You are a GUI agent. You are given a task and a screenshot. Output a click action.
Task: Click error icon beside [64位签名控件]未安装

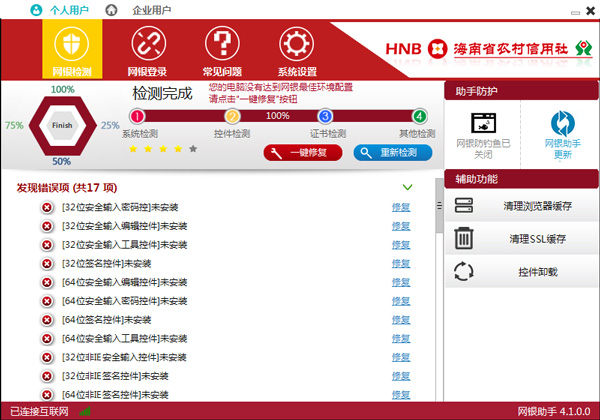pyautogui.click(x=47, y=320)
